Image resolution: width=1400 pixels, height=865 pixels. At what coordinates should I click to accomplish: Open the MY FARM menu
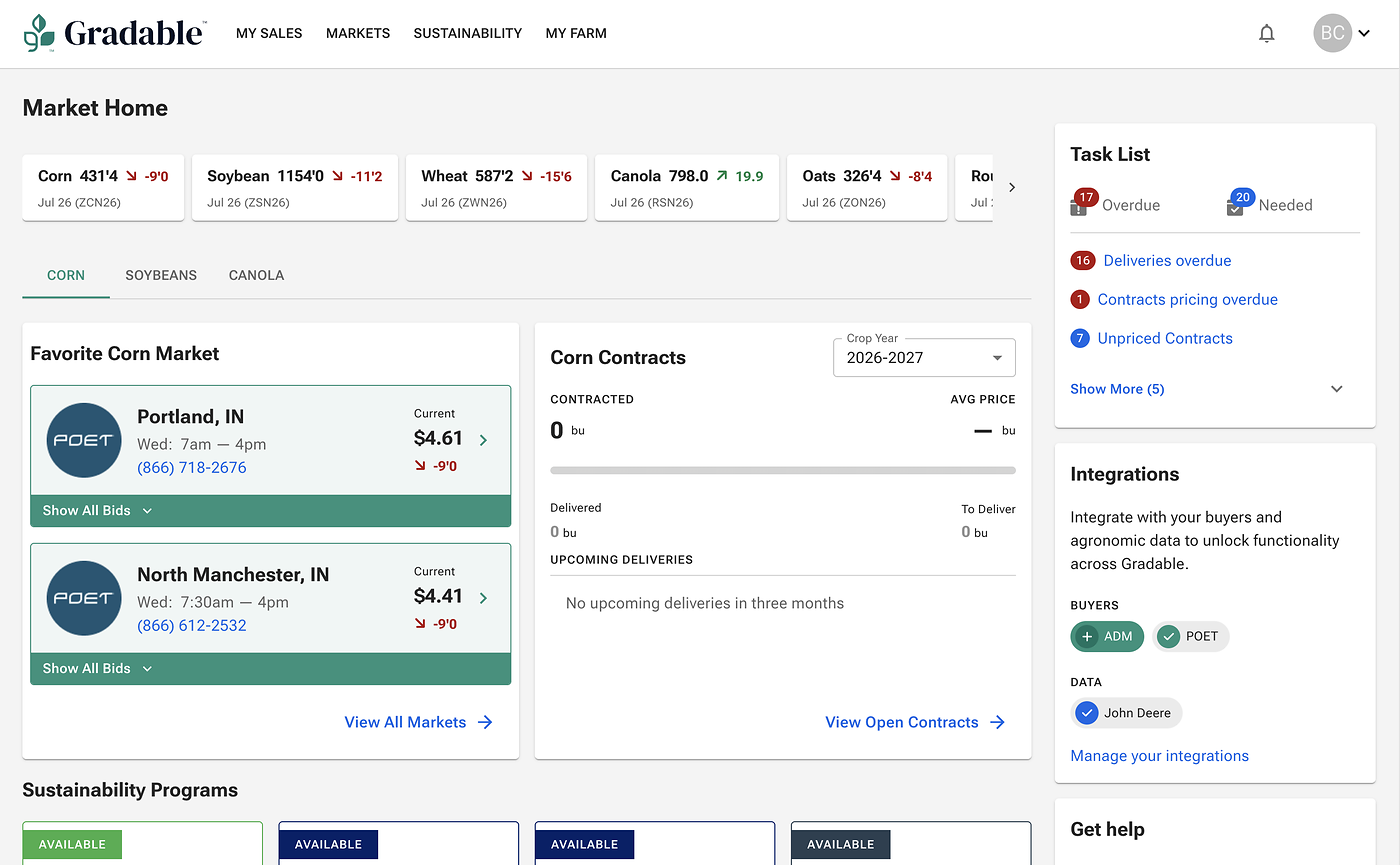(576, 33)
